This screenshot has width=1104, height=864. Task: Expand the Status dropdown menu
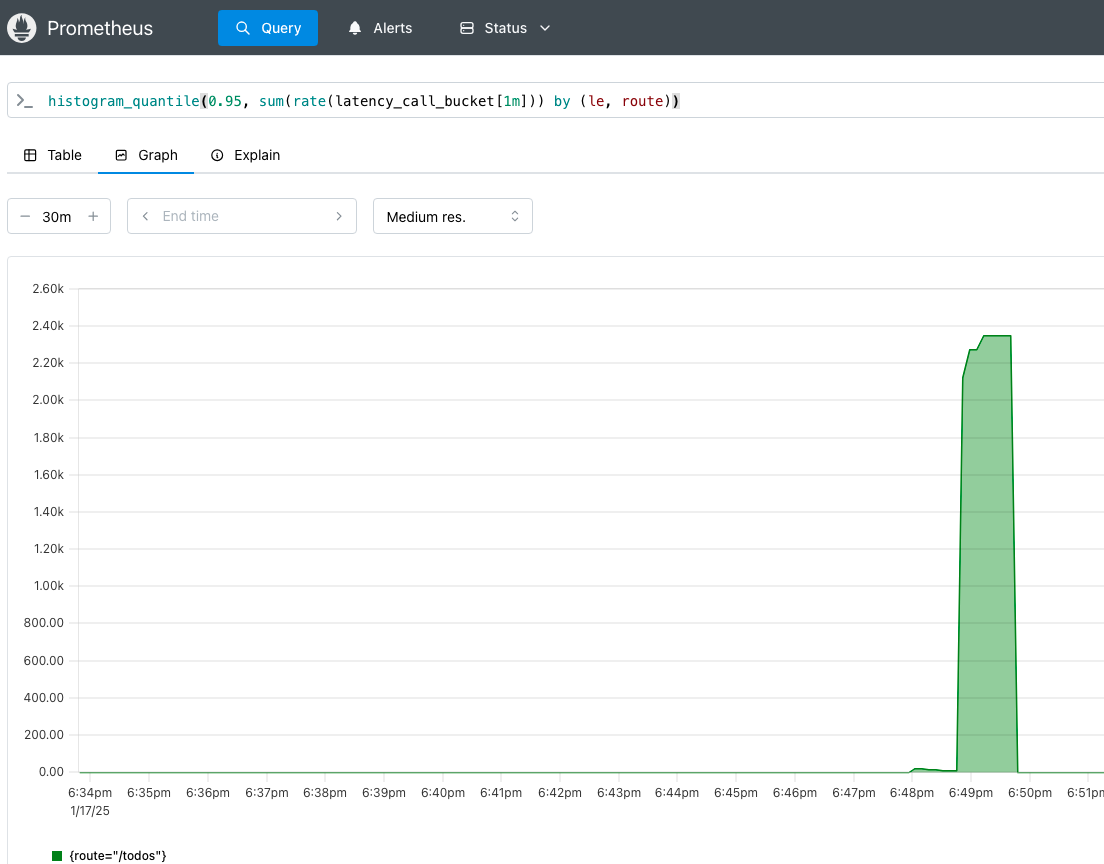545,28
